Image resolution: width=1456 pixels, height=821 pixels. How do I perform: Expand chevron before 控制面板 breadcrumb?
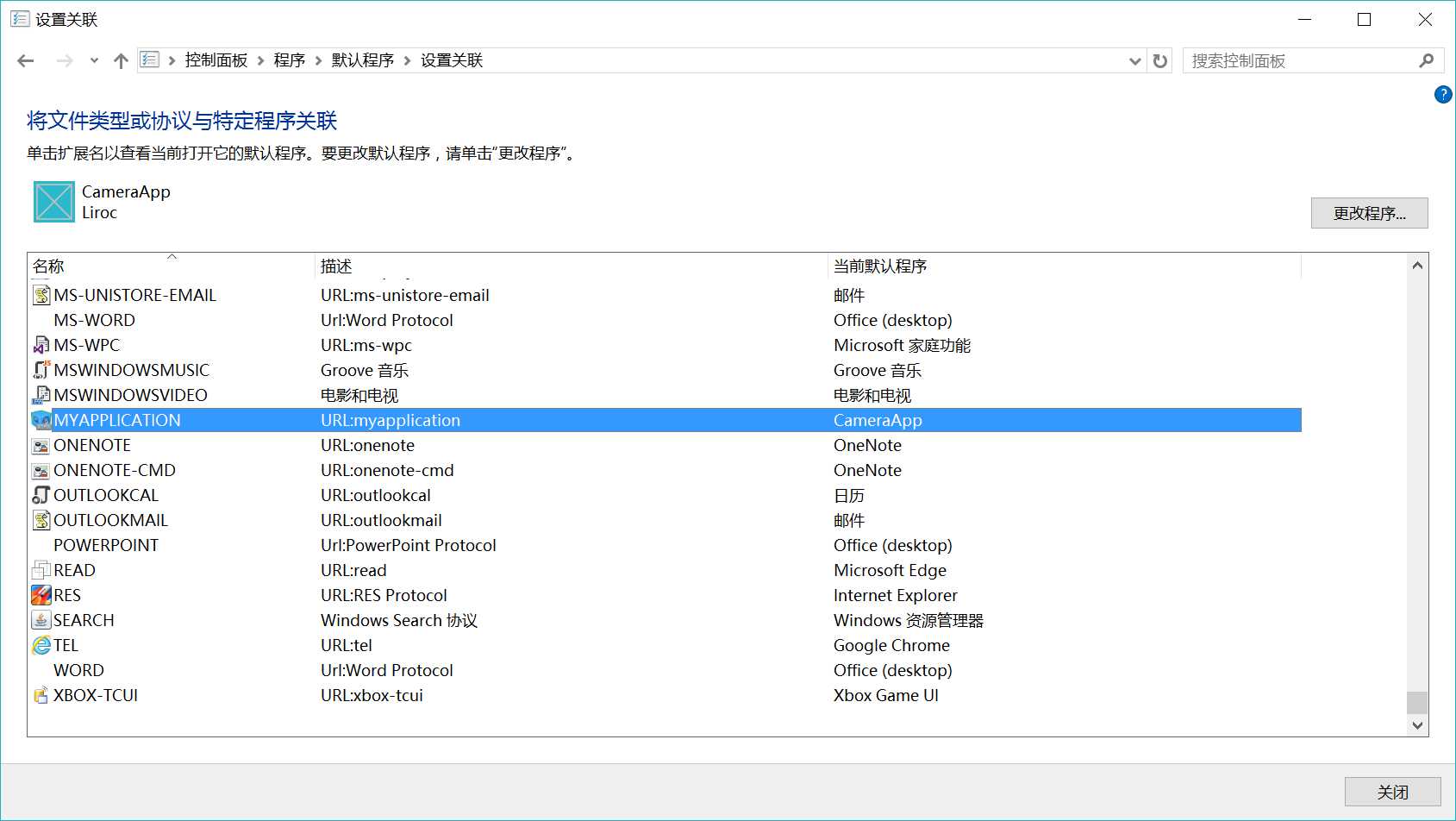coord(172,60)
